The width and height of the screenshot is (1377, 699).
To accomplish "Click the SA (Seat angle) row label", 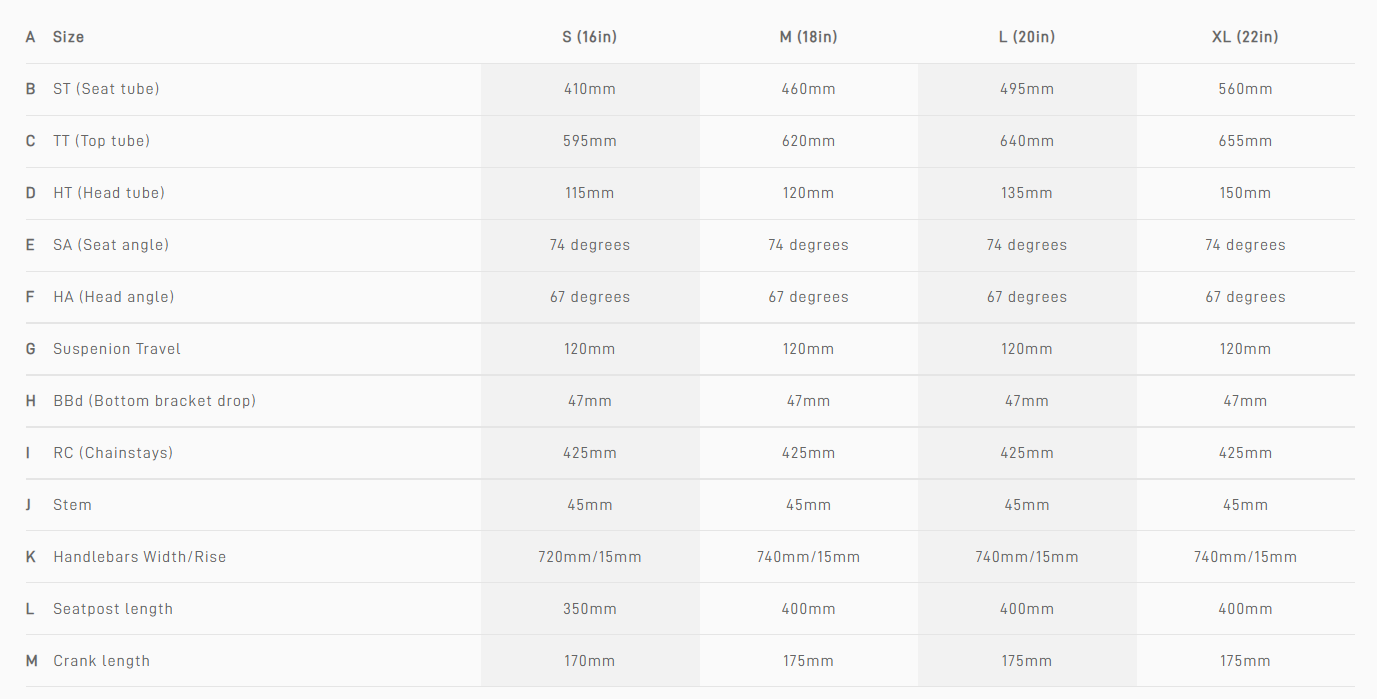I will (111, 245).
